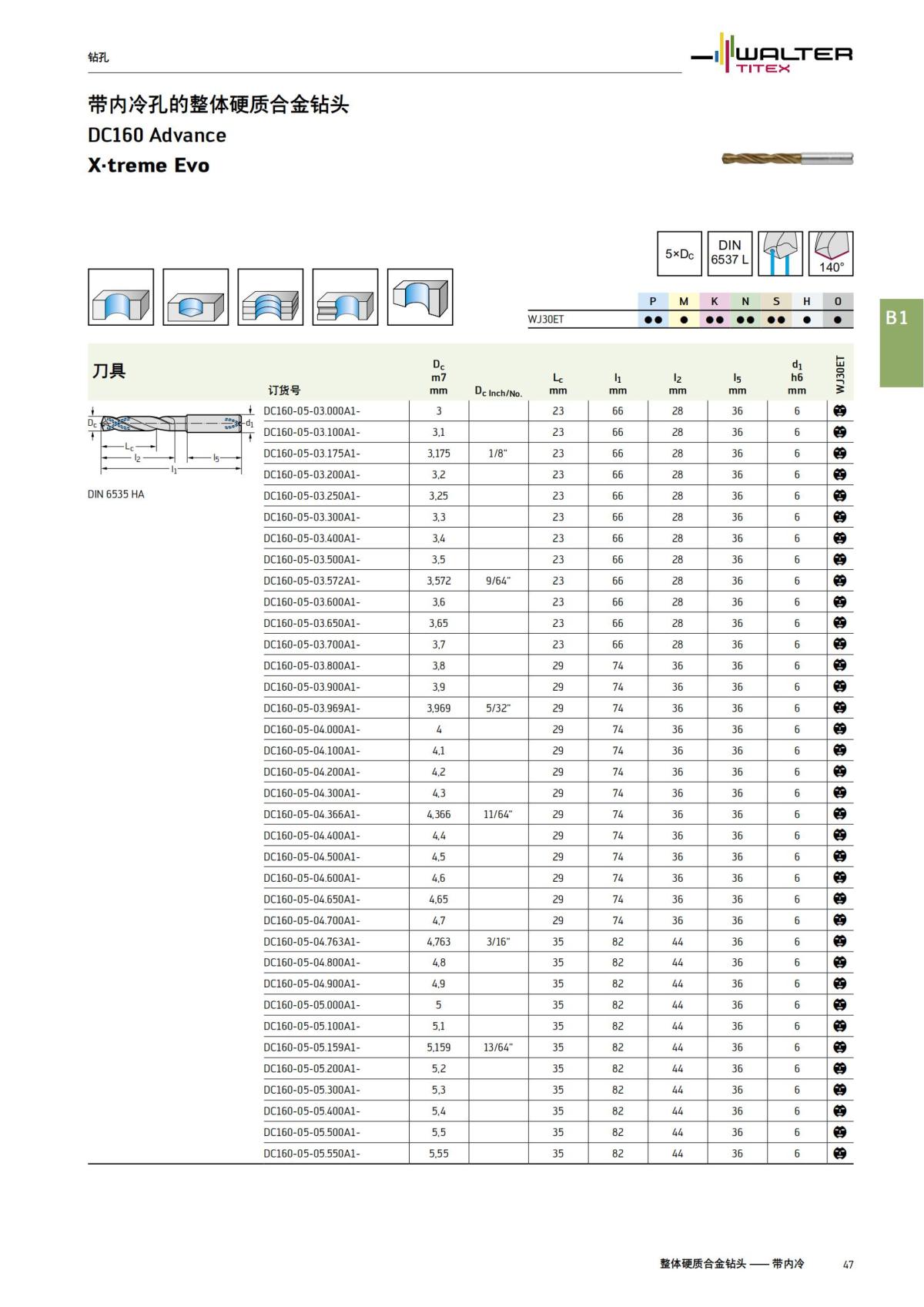
Task: Click the 13/64" inch size cell
Action: 498,1047
